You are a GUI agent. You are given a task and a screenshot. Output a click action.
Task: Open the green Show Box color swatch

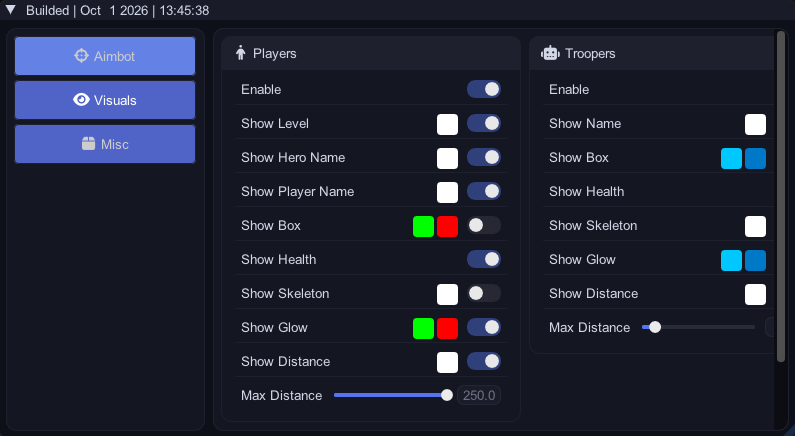(423, 226)
